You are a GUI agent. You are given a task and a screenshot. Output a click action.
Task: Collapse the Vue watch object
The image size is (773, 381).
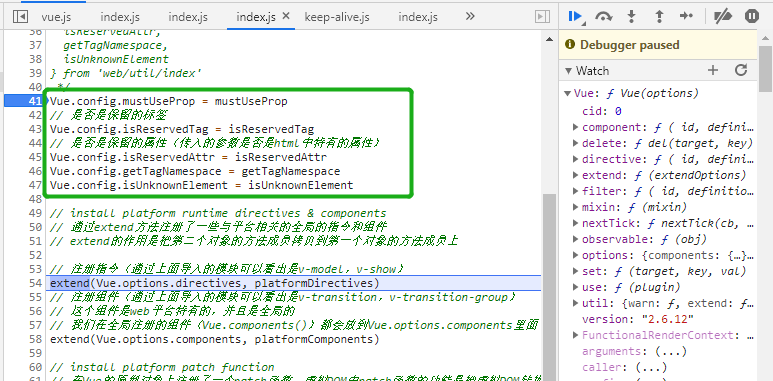(x=567, y=94)
